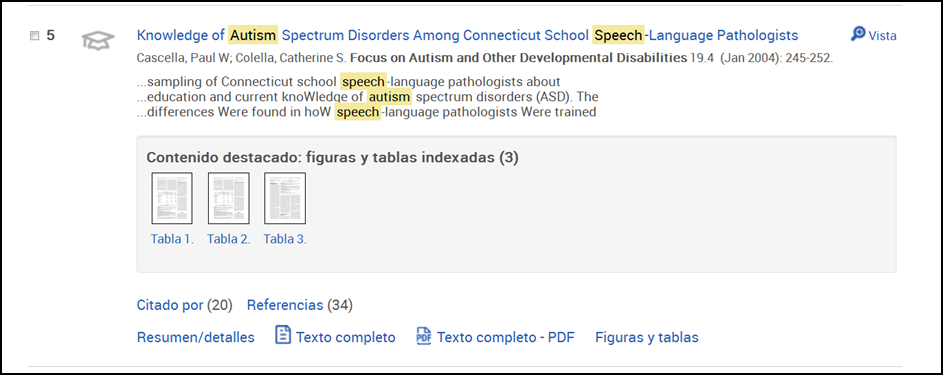Viewport: 943px width, 375px height.
Task: Click the Tabla 2. text link
Action: coord(229,239)
